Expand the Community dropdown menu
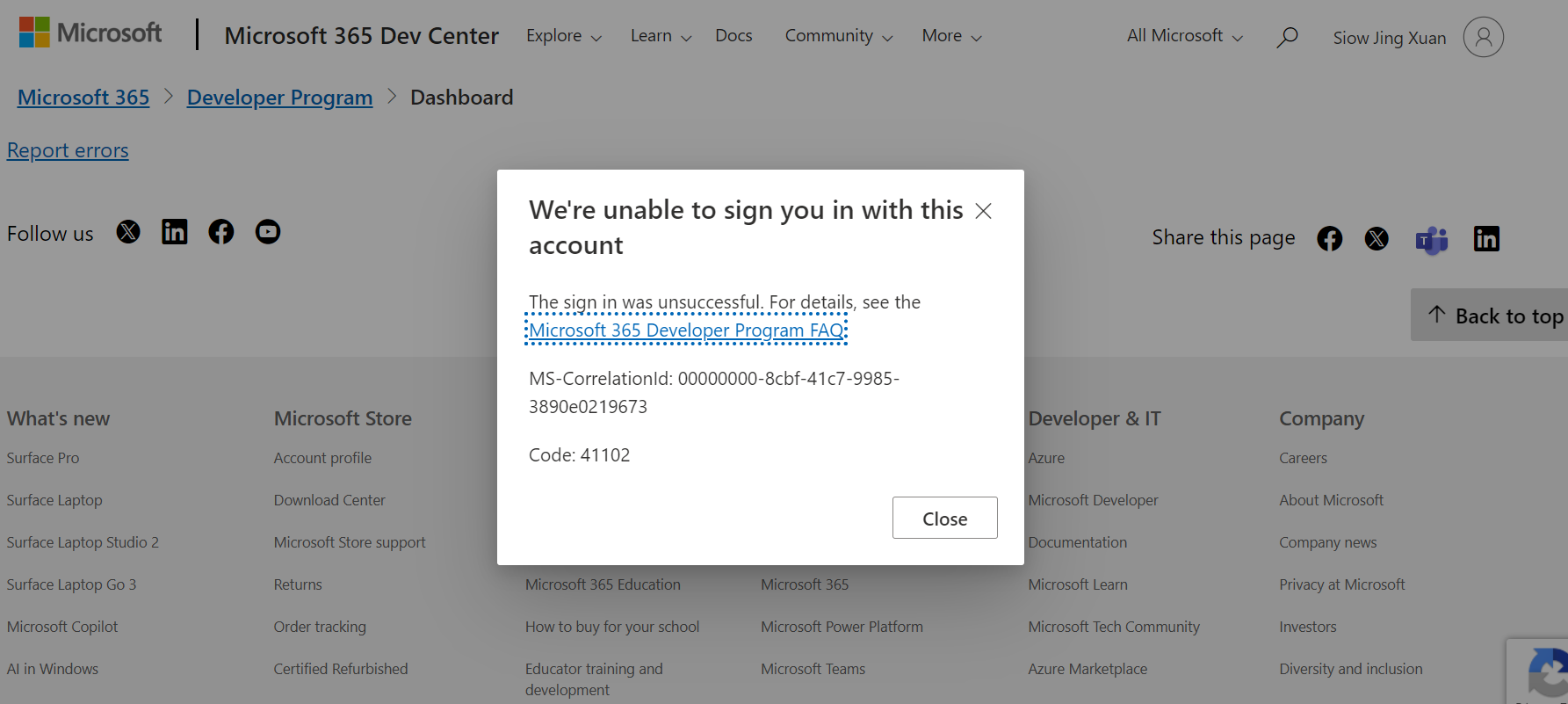The image size is (1568, 704). pyautogui.click(x=839, y=36)
